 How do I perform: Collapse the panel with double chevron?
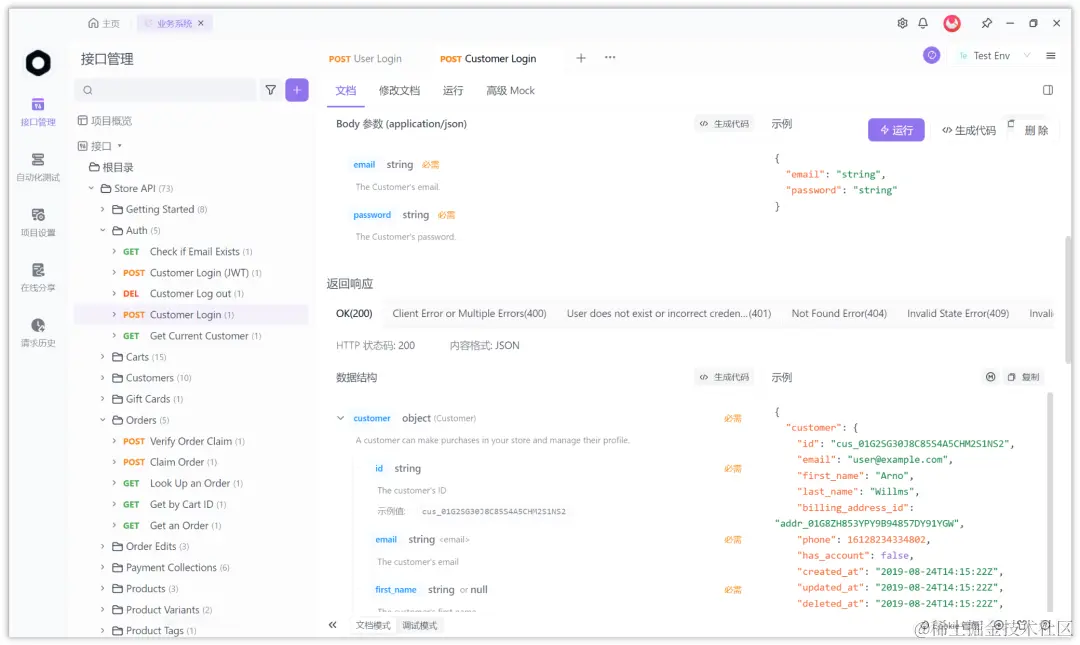pyautogui.click(x=333, y=625)
